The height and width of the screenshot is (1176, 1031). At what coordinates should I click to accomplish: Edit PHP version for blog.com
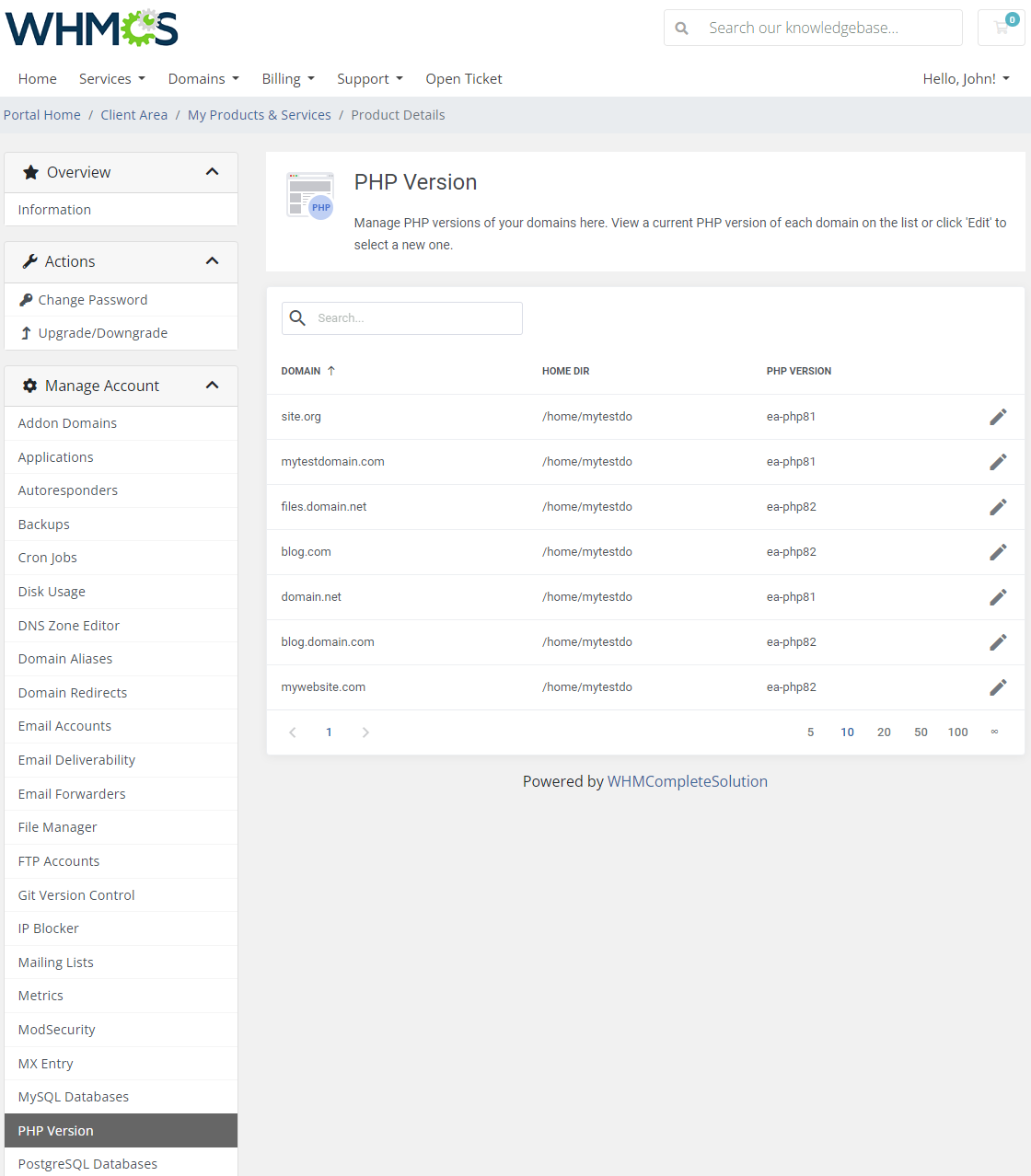pos(998,552)
